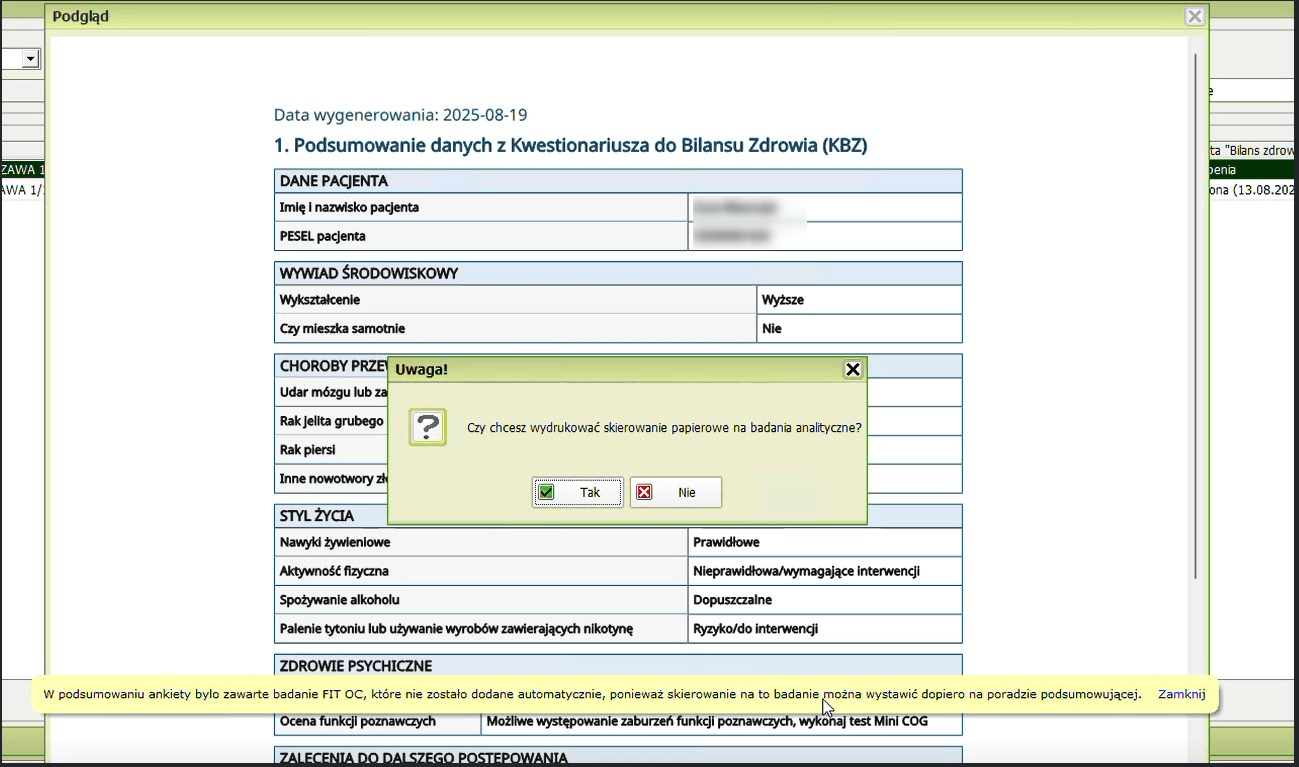The width and height of the screenshot is (1299, 767).
Task: Click the 'Wykształcenie' row label
Action: coord(320,299)
